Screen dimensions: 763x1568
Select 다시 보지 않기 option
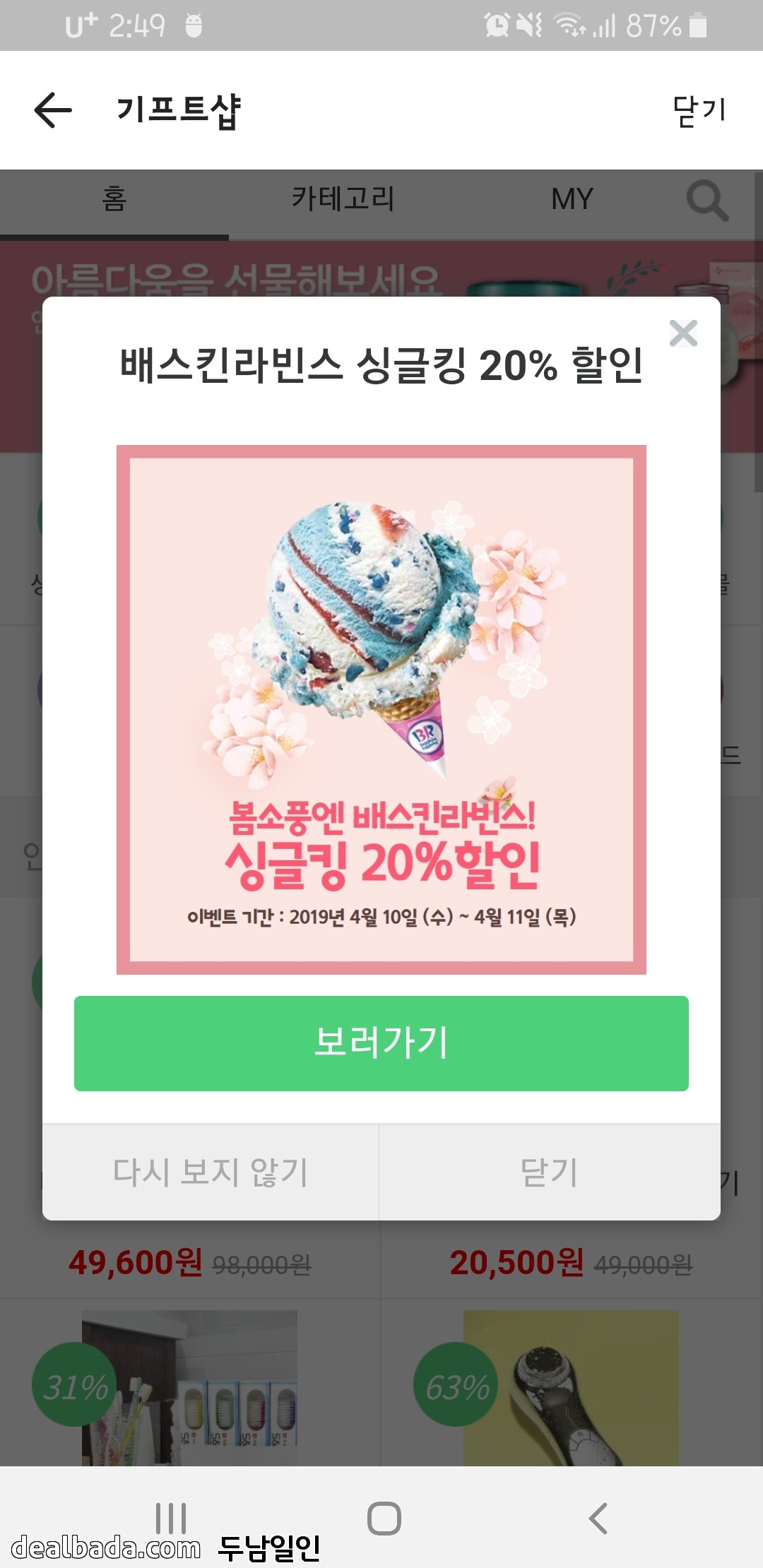tap(211, 1172)
